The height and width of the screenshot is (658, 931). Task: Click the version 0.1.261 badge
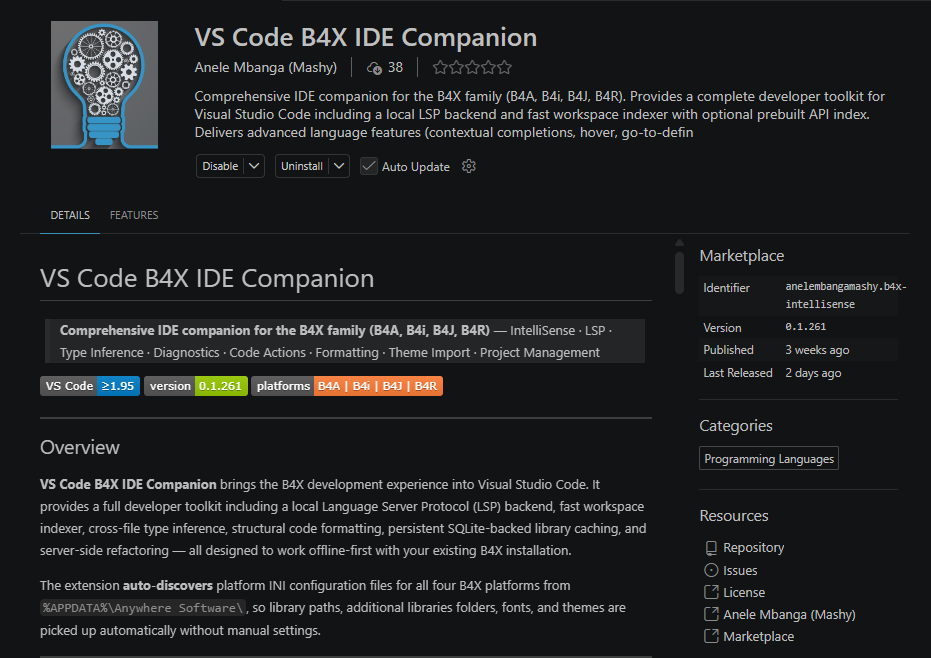click(195, 386)
